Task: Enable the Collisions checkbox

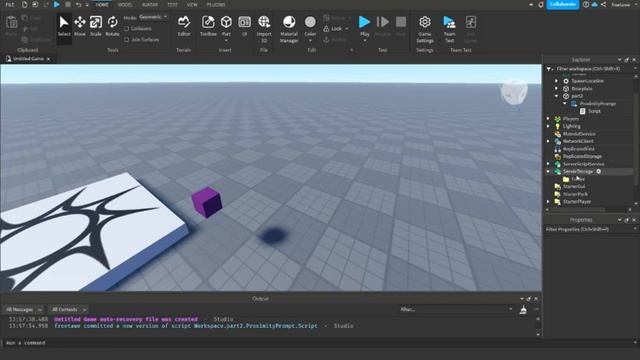Action: click(127, 29)
